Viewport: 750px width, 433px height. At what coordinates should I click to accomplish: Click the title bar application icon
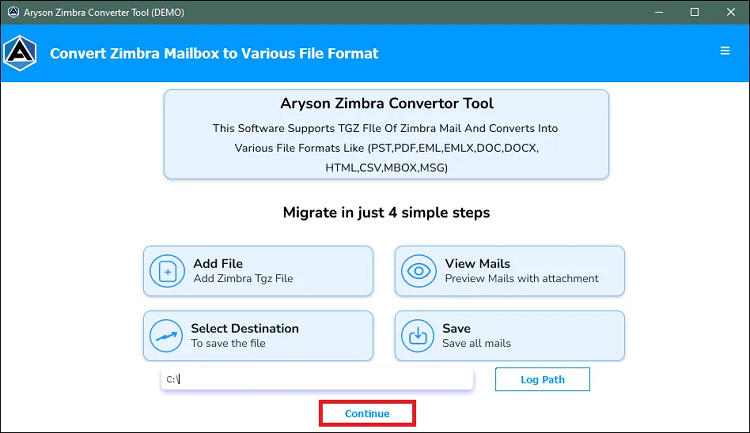click(x=13, y=12)
